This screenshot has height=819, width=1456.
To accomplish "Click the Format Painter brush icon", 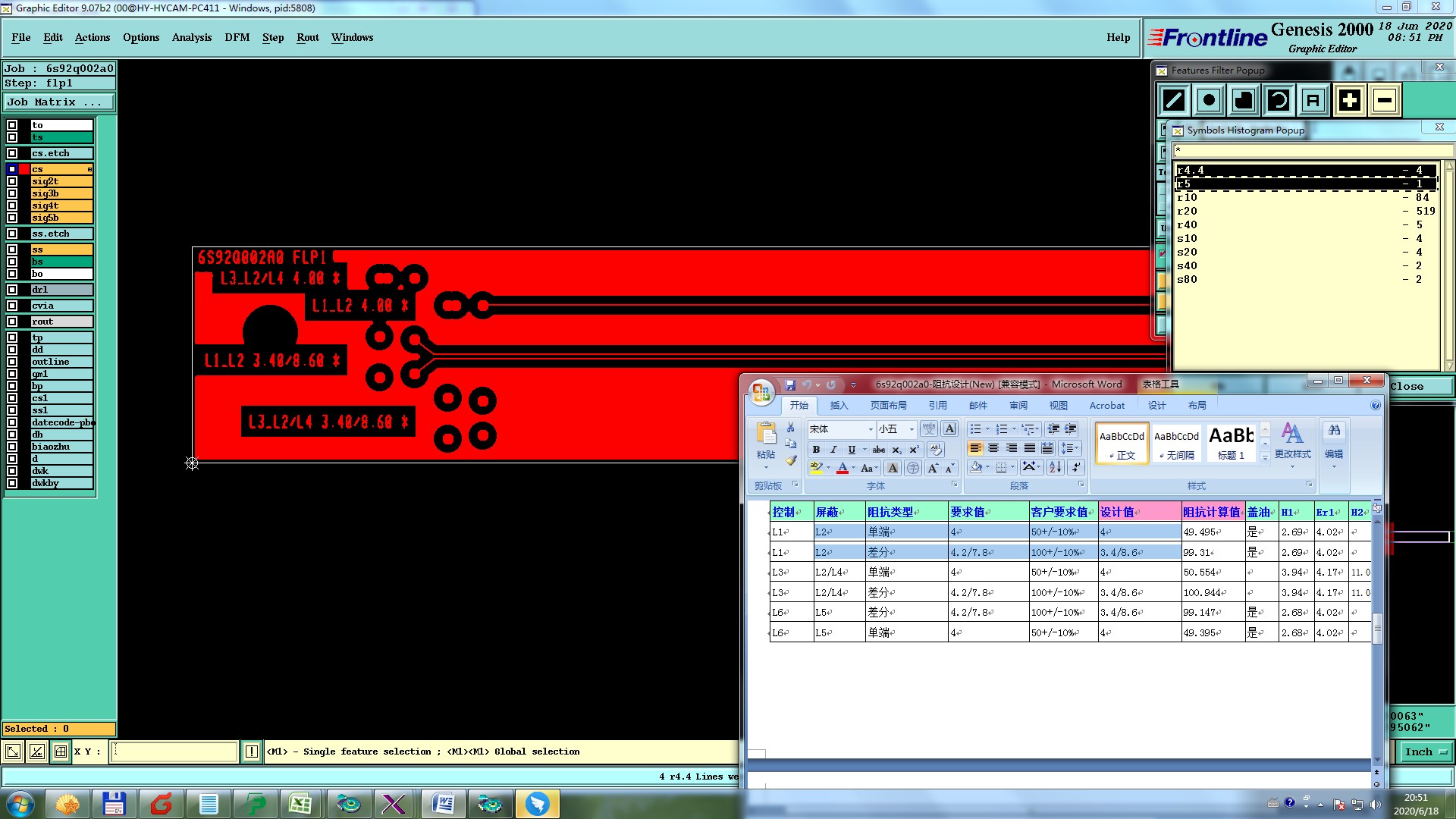I will (791, 460).
